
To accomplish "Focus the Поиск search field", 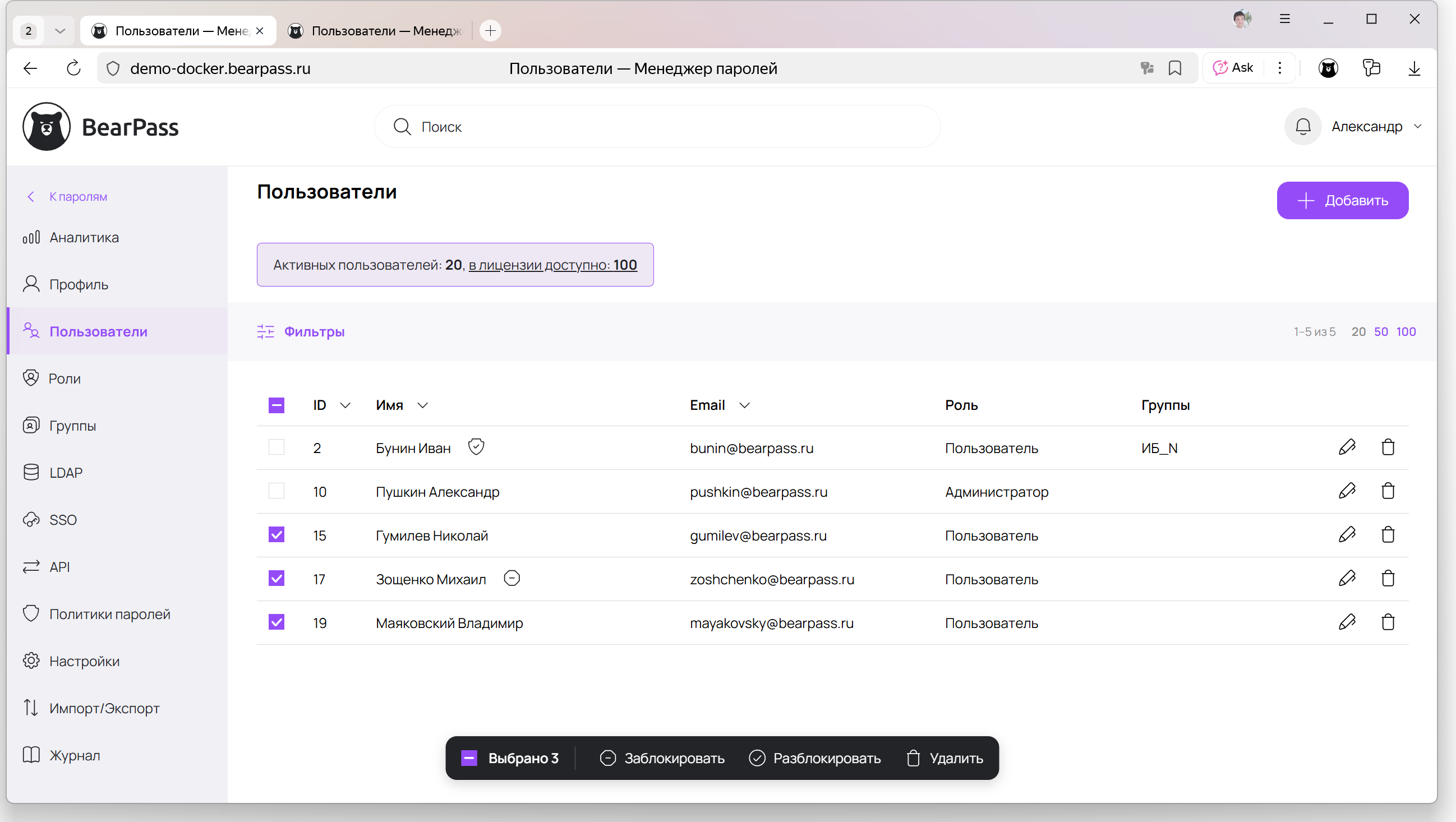I will [656, 127].
